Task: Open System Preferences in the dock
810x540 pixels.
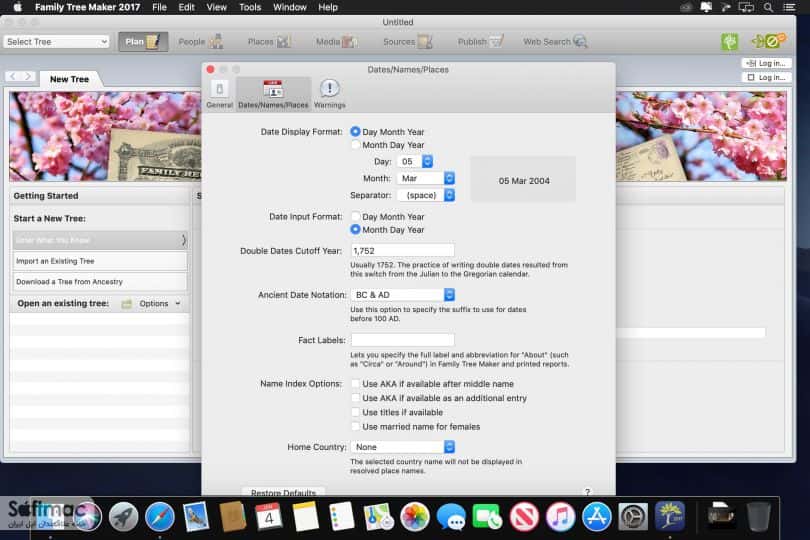Action: [633, 517]
